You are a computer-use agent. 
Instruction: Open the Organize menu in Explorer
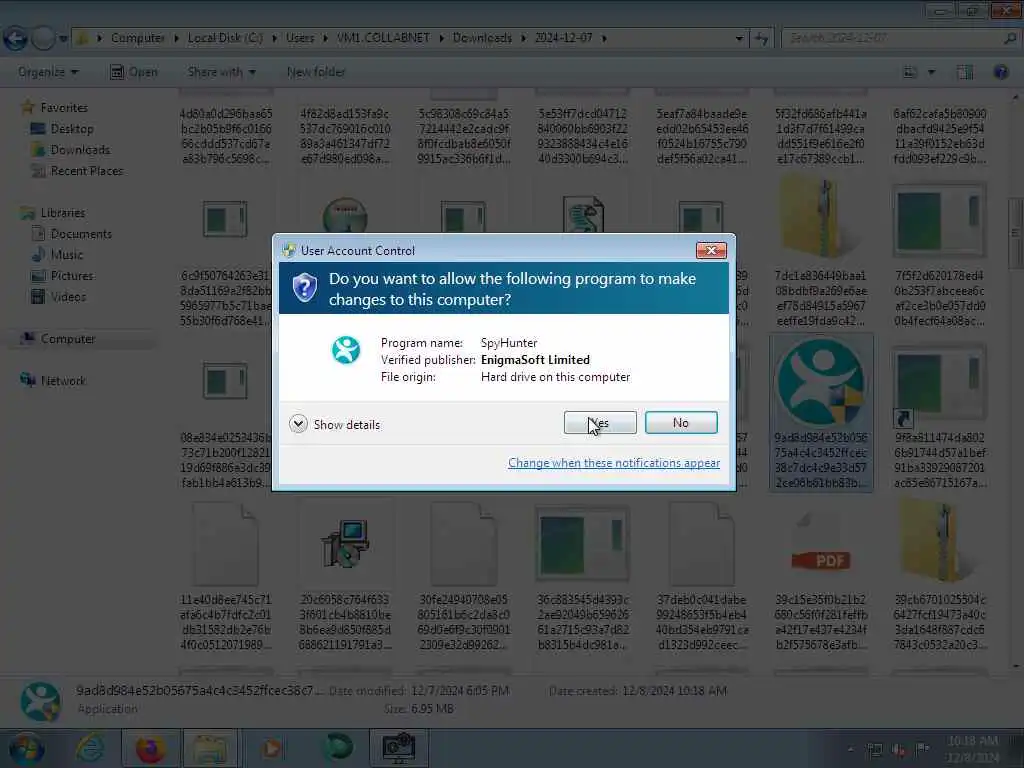click(x=48, y=72)
